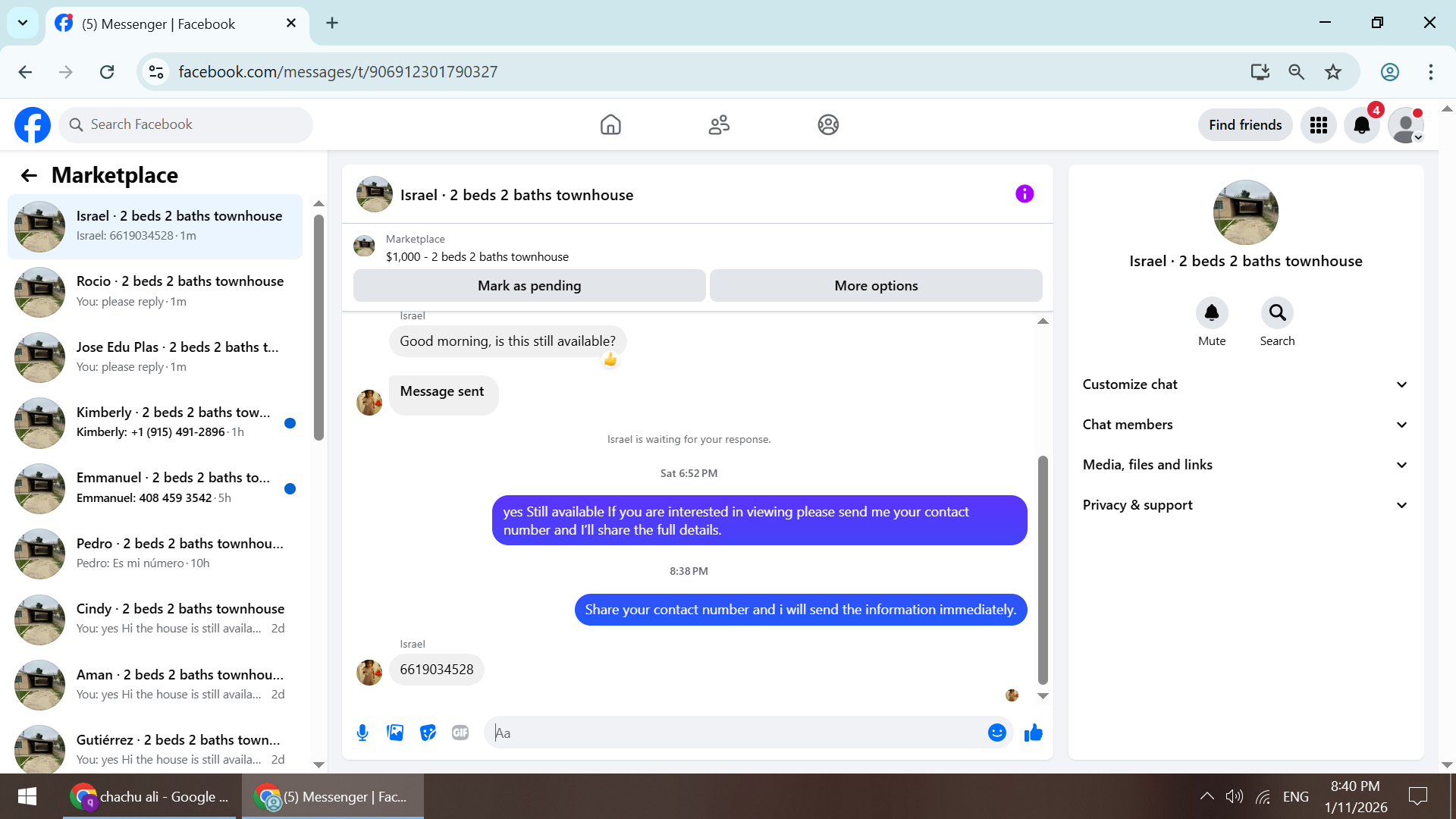Open the Groups icon in top navigation
Image resolution: width=1456 pixels, height=819 pixels.
pyautogui.click(x=828, y=124)
